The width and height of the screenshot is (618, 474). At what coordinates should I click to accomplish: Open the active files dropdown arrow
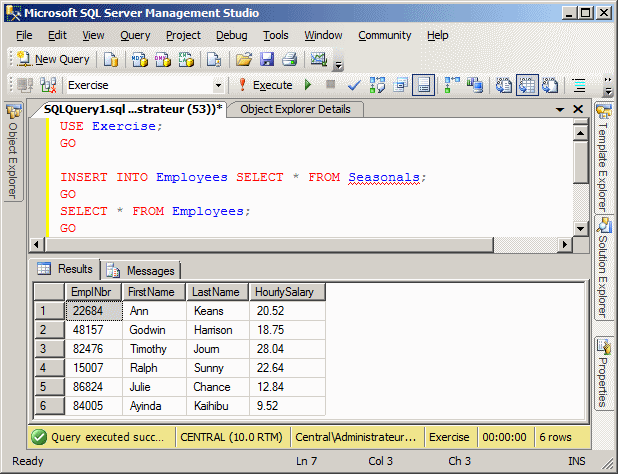coord(560,110)
